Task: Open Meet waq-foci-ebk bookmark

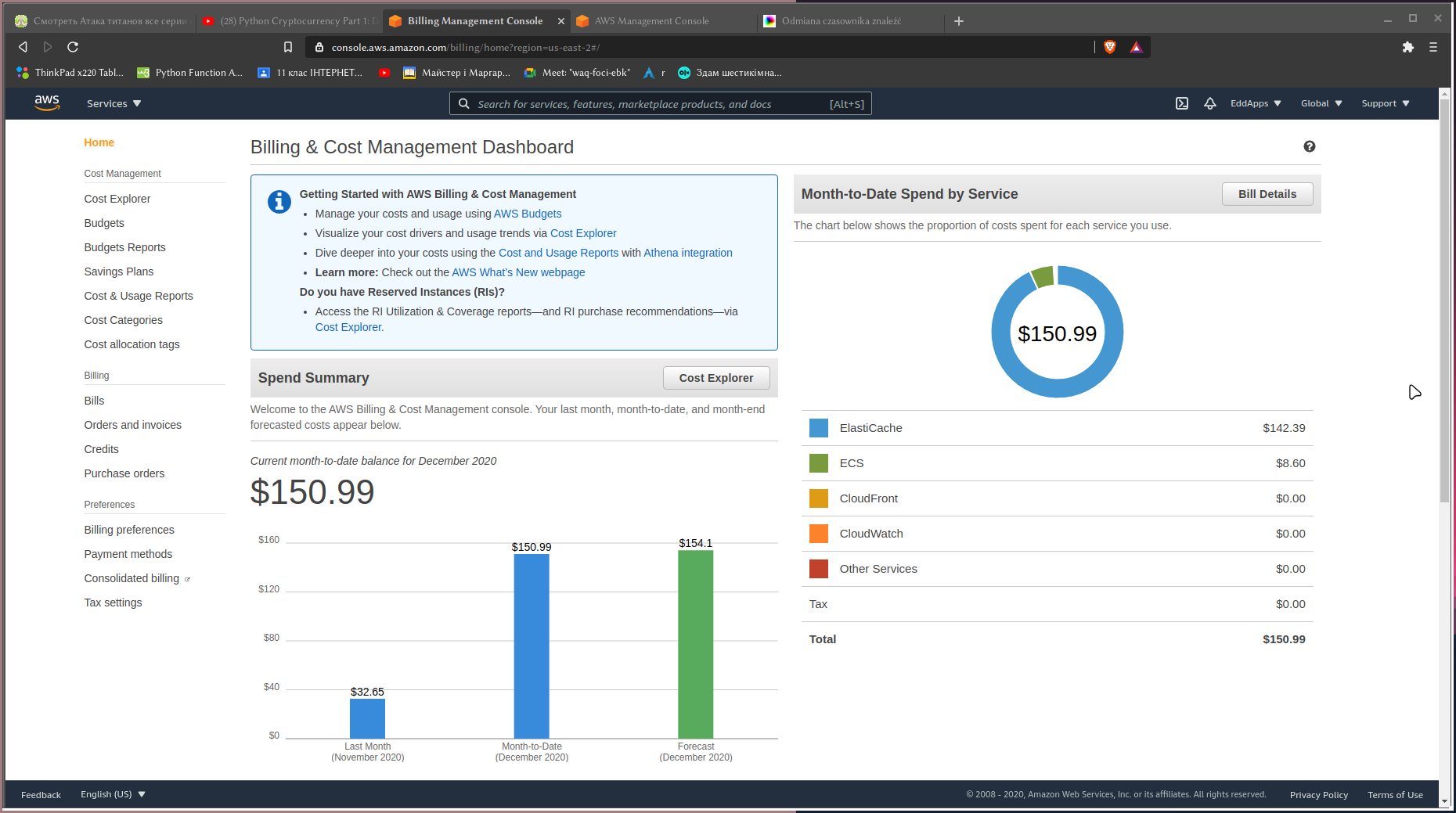Action: coord(577,73)
